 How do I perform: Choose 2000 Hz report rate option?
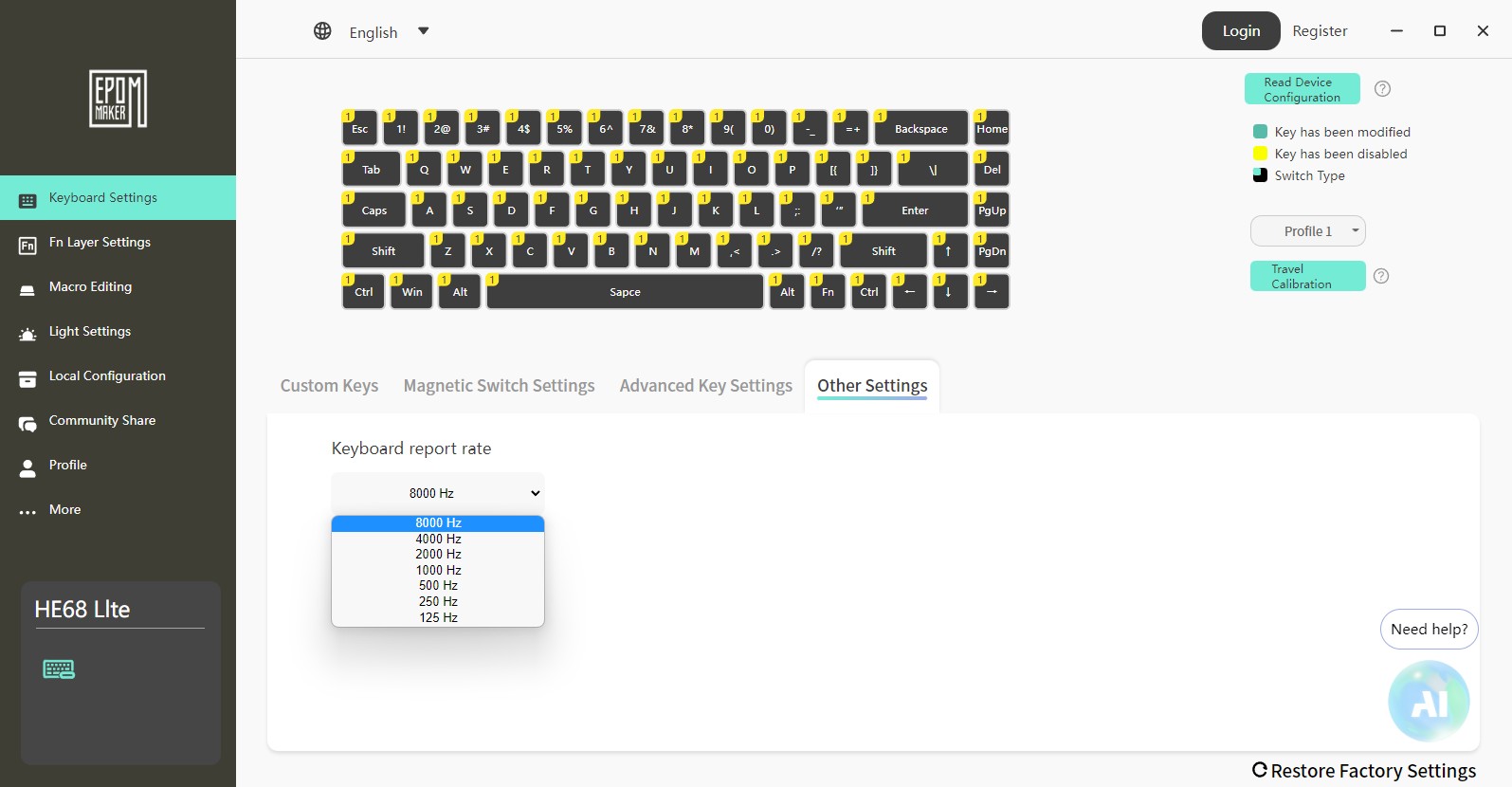(x=438, y=555)
